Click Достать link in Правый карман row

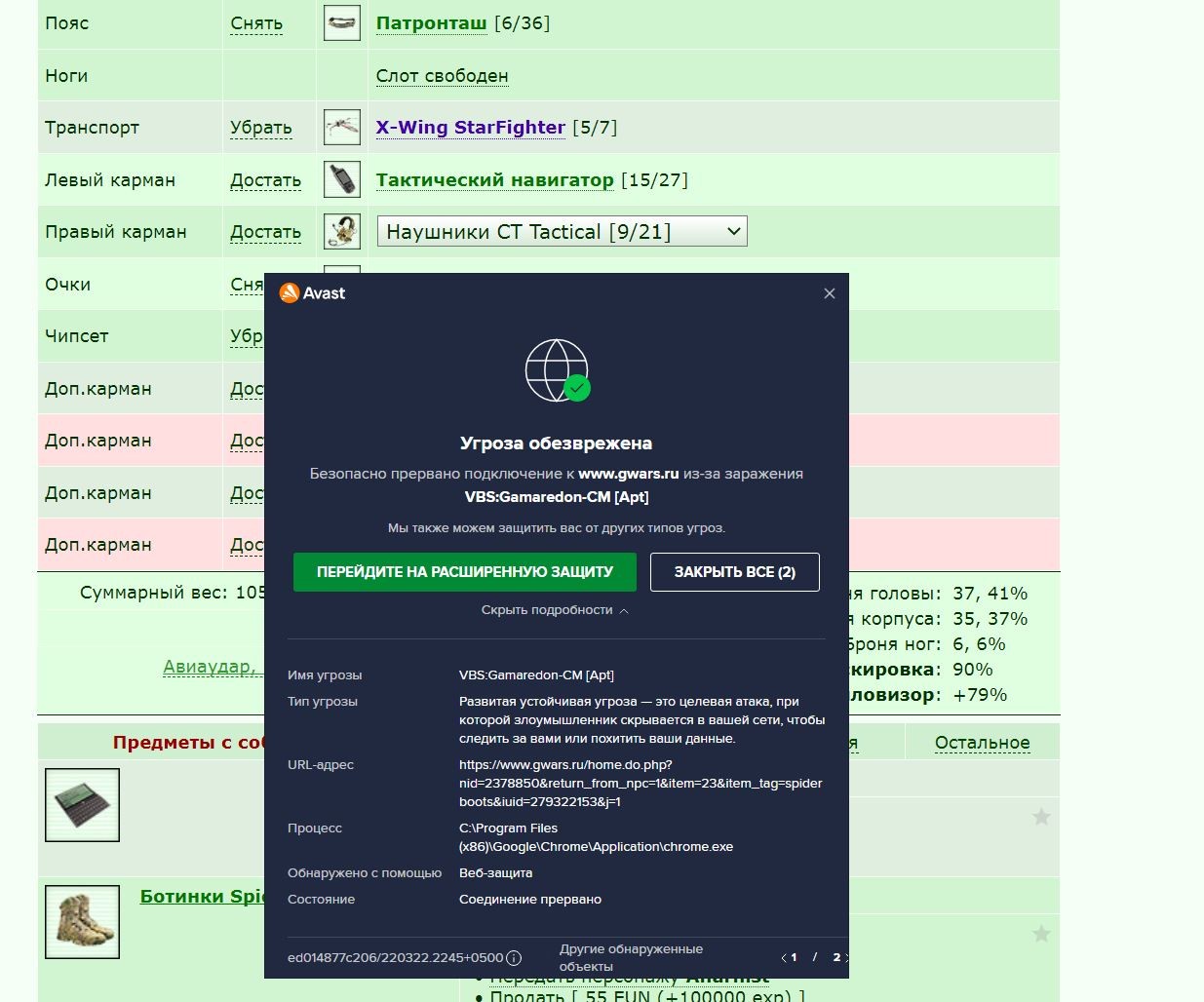click(265, 232)
